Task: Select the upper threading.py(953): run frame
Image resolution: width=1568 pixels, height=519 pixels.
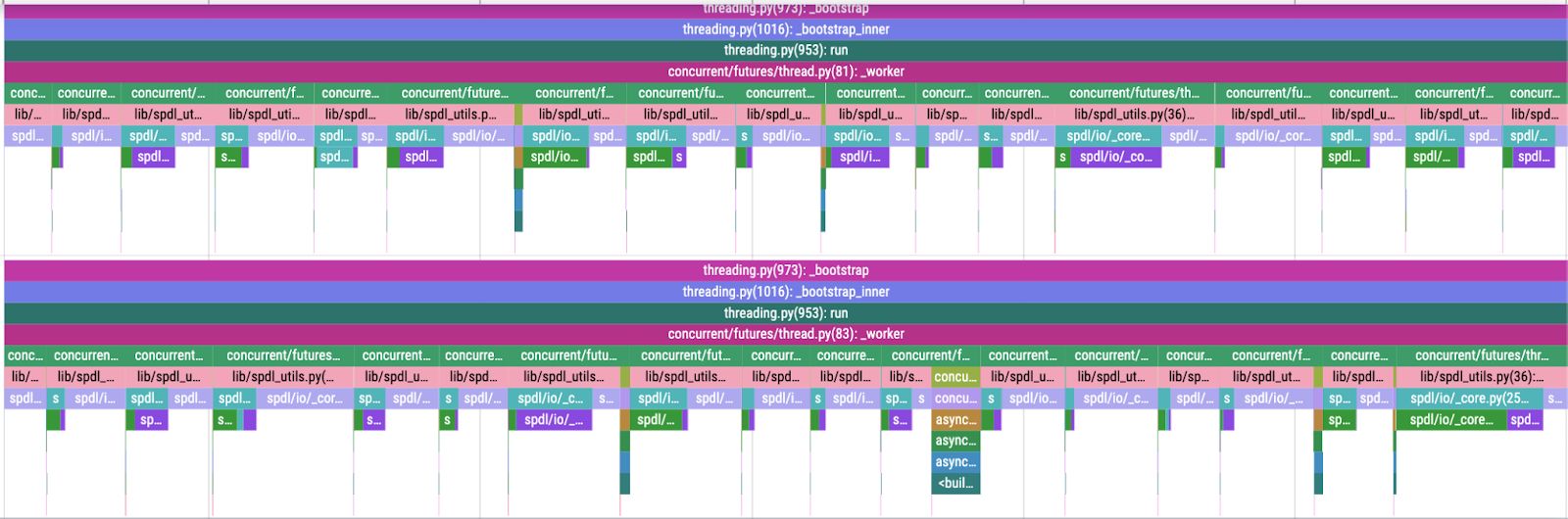Action: (x=785, y=50)
